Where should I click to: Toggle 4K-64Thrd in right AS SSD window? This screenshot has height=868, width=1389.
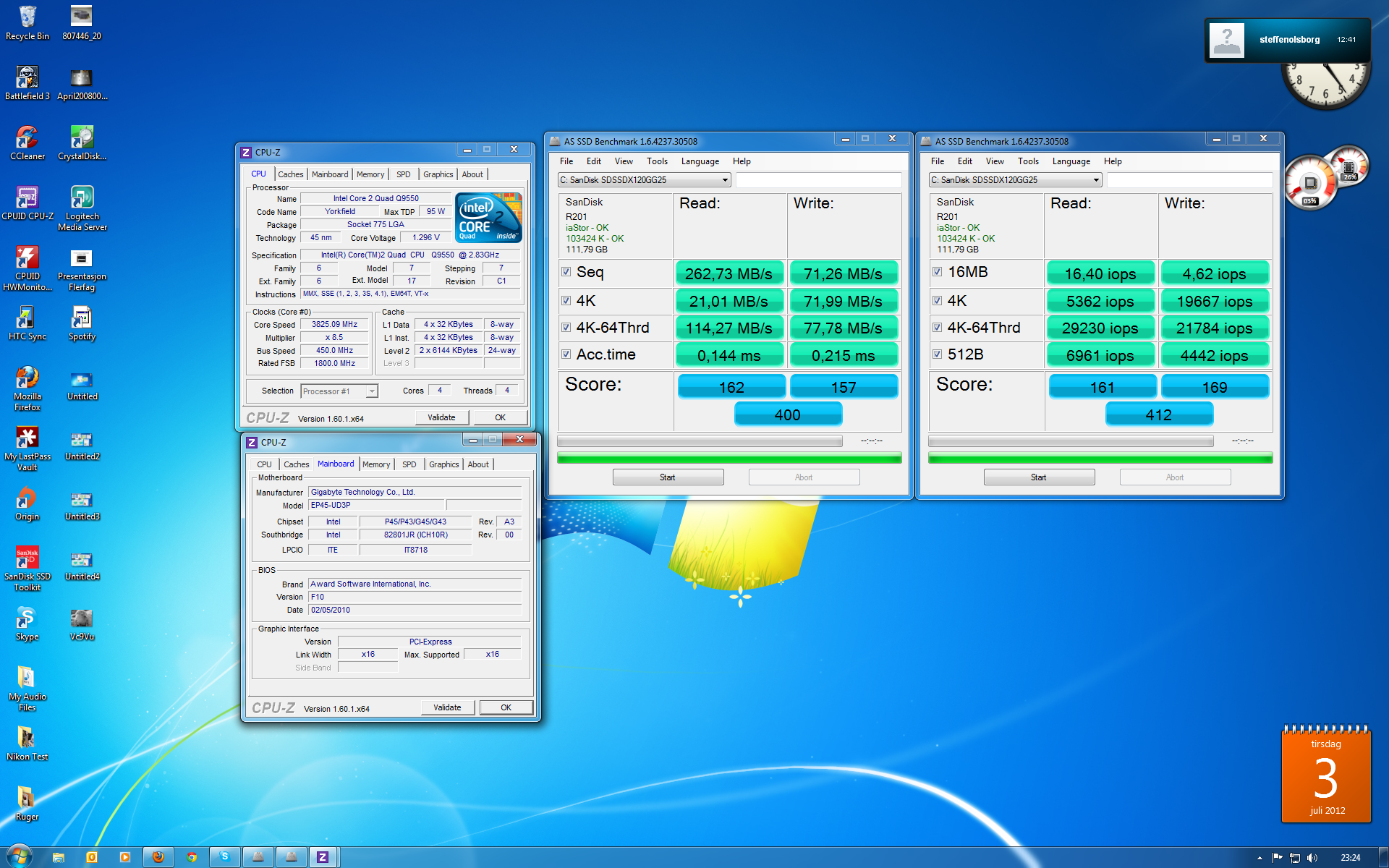coord(938,328)
